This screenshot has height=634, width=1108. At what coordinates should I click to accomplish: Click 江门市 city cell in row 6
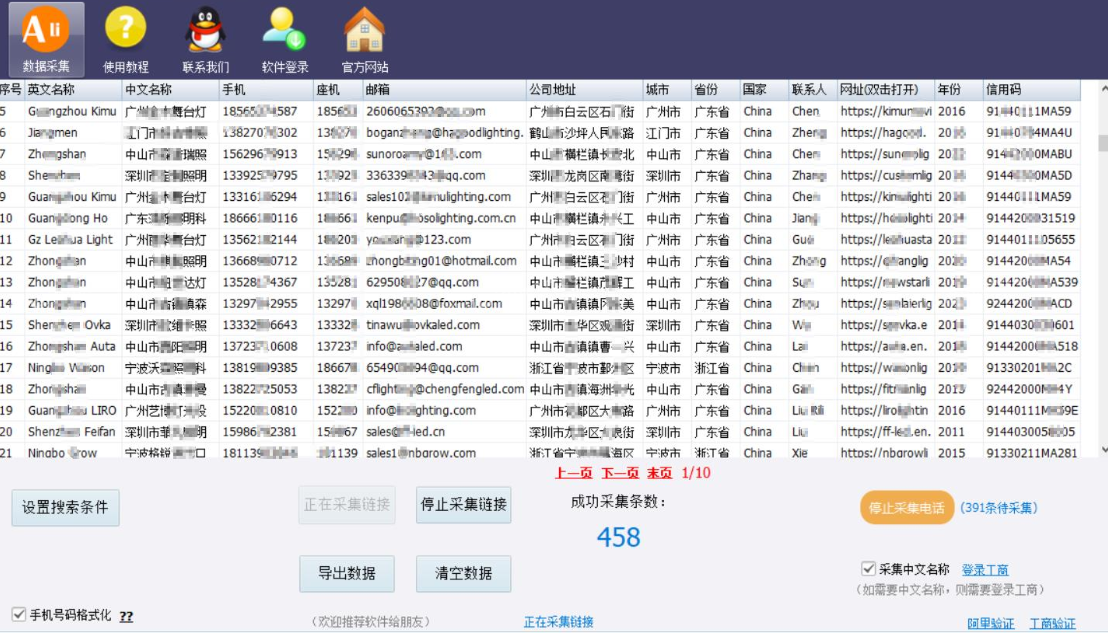pos(664,133)
